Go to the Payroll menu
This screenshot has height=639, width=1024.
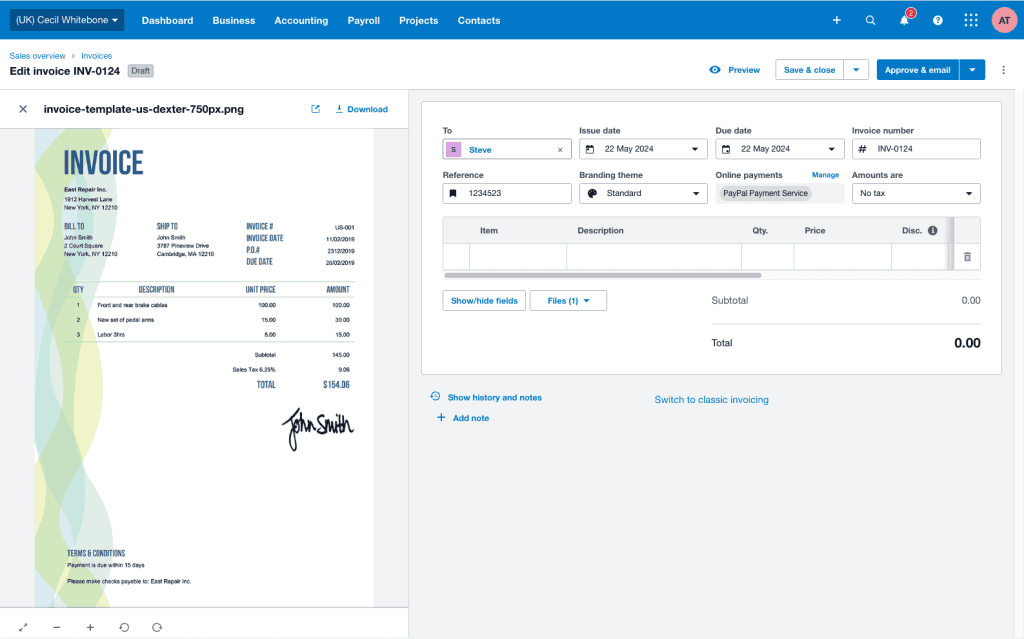[363, 20]
